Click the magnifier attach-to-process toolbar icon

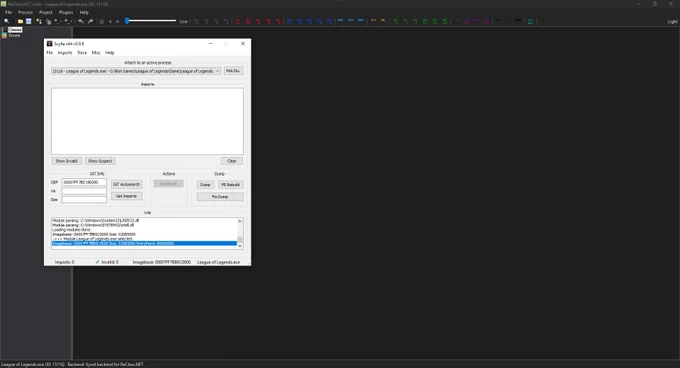point(7,21)
